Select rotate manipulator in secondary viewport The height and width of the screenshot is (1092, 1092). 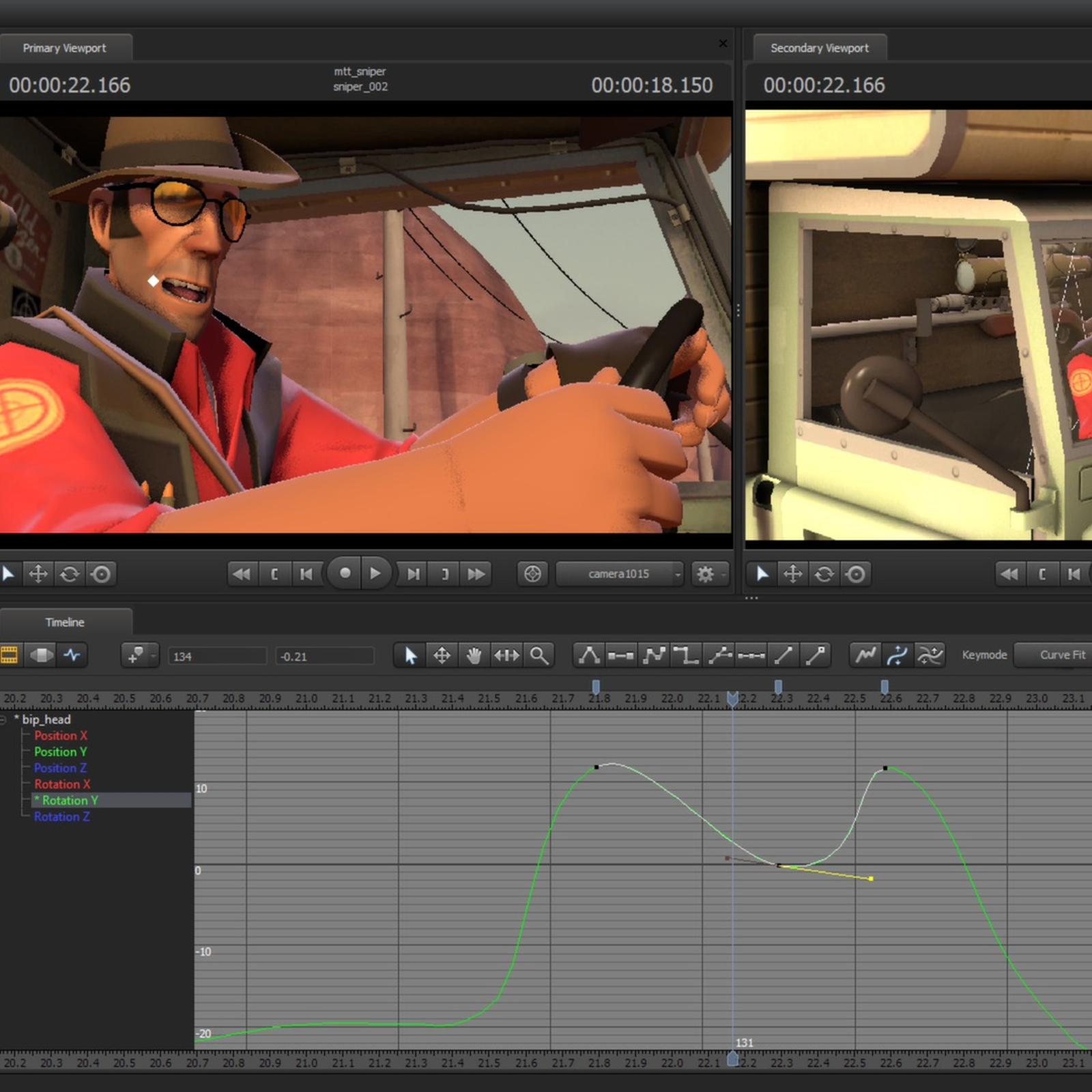coord(824,574)
